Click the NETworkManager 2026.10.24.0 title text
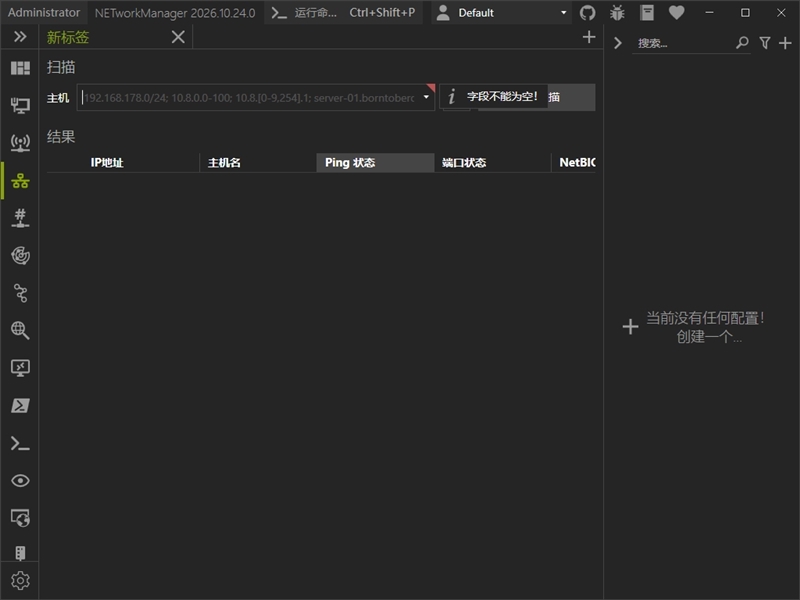 (x=175, y=13)
